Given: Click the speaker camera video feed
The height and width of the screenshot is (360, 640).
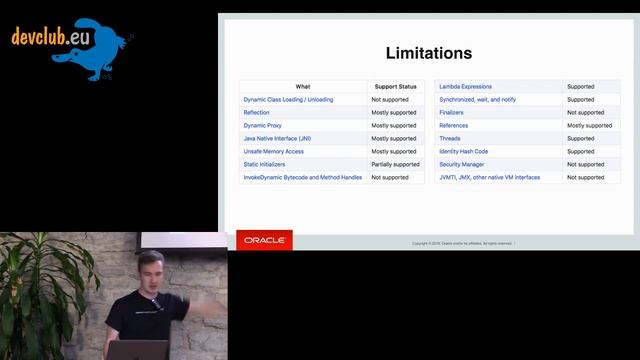Looking at the screenshot, I should [113, 296].
